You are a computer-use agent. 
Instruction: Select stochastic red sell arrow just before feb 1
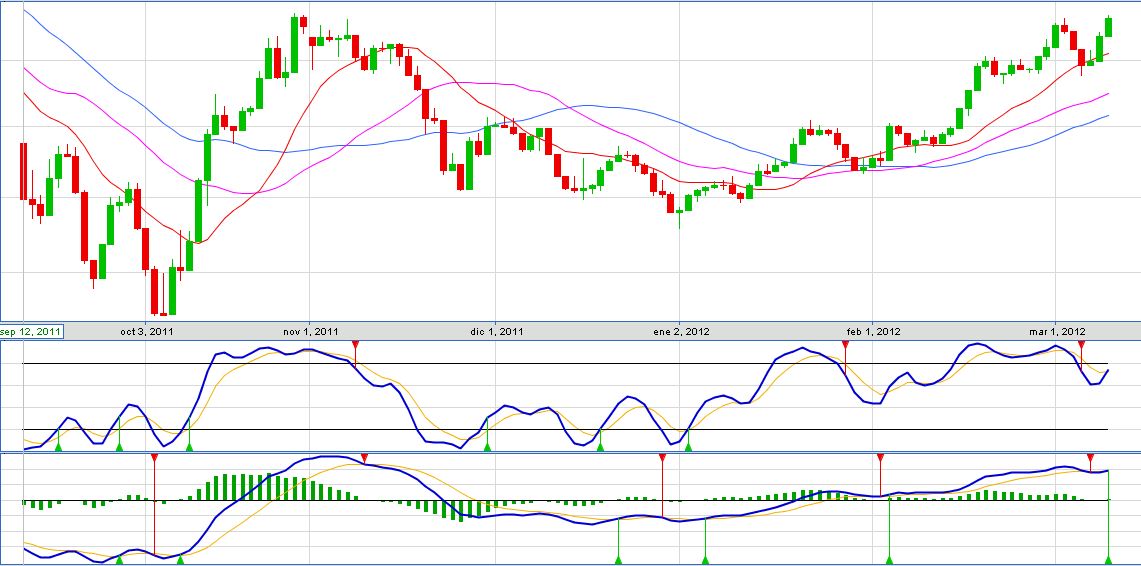click(x=845, y=345)
